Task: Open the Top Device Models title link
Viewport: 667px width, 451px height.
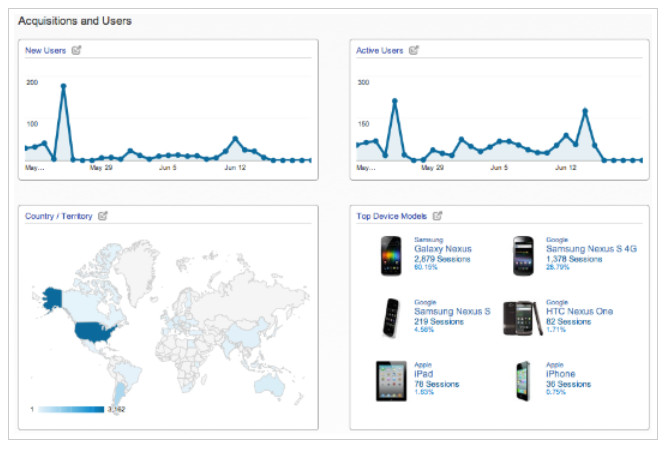Action: [392, 214]
